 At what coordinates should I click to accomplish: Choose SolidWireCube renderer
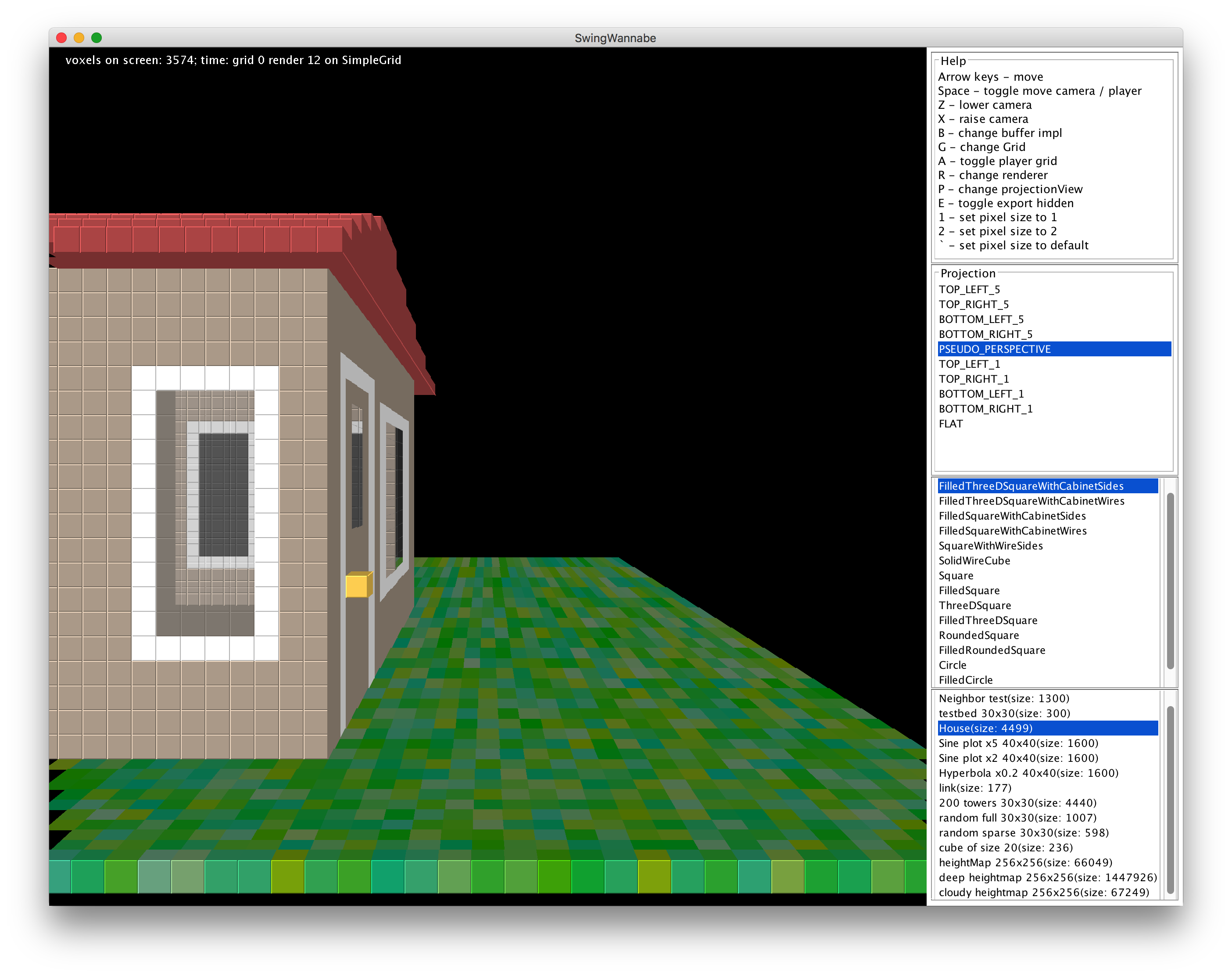pyautogui.click(x=1048, y=560)
